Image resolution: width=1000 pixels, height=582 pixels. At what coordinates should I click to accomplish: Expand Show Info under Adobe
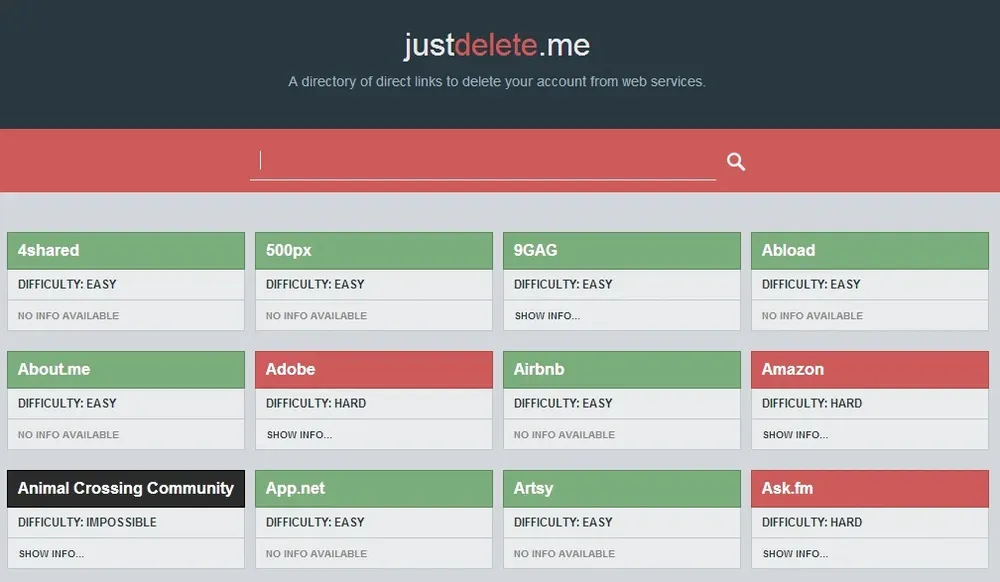coord(299,435)
